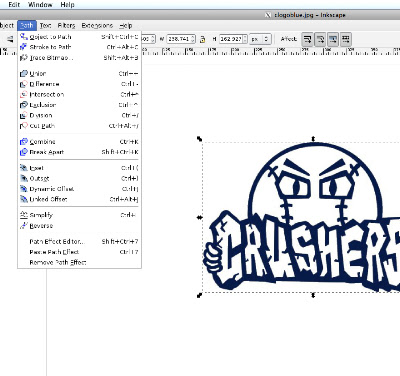Image resolution: width=400 pixels, height=376 pixels.
Task: Click the Exclusion icon in menu
Action: point(24,105)
